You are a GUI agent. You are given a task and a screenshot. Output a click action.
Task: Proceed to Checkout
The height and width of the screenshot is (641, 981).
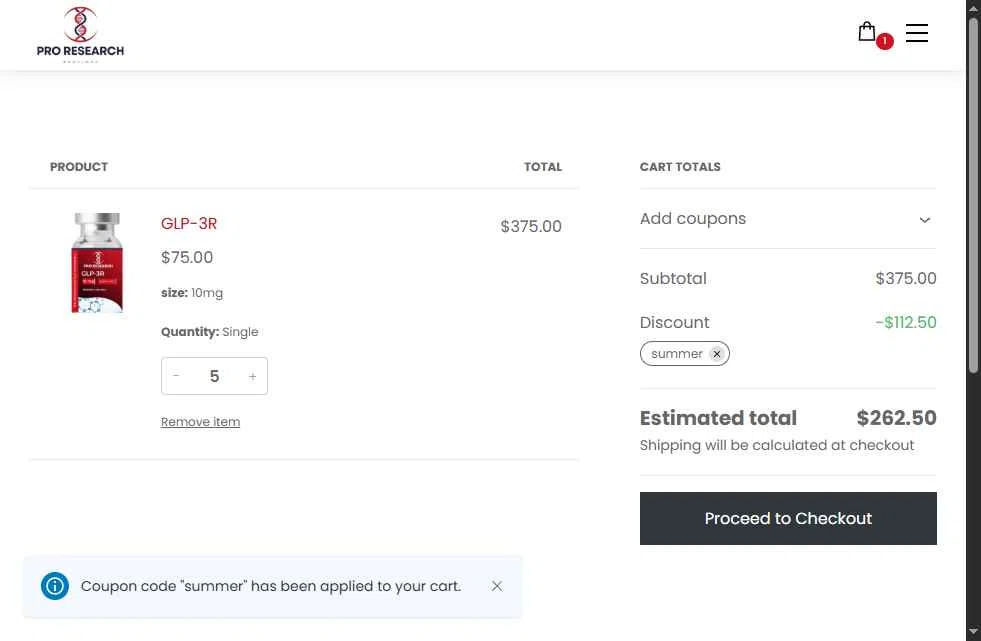click(x=788, y=518)
